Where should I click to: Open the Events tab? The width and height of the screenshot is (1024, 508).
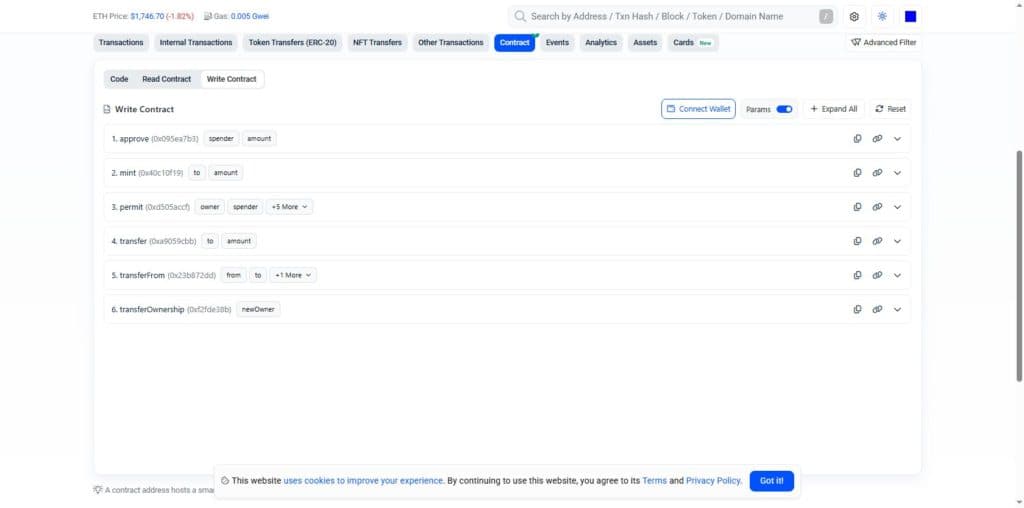tap(557, 42)
